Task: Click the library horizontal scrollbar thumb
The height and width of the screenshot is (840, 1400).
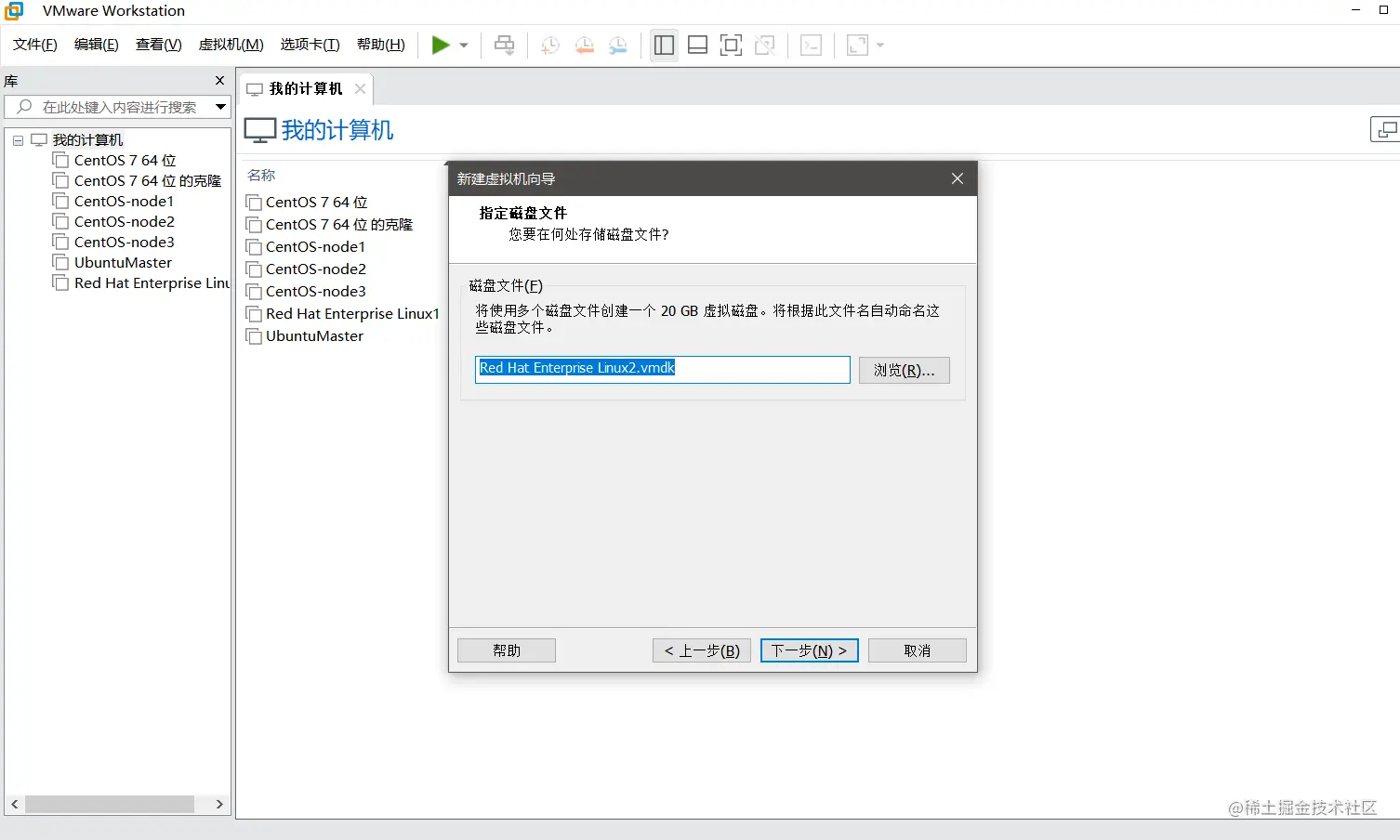Action: [x=110, y=804]
